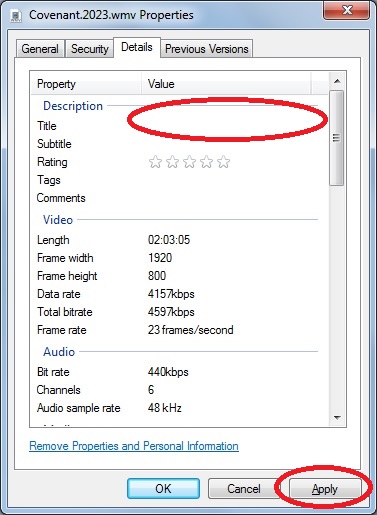The height and width of the screenshot is (515, 377).
Task: Open the Previous Versions tab
Action: coord(207,49)
